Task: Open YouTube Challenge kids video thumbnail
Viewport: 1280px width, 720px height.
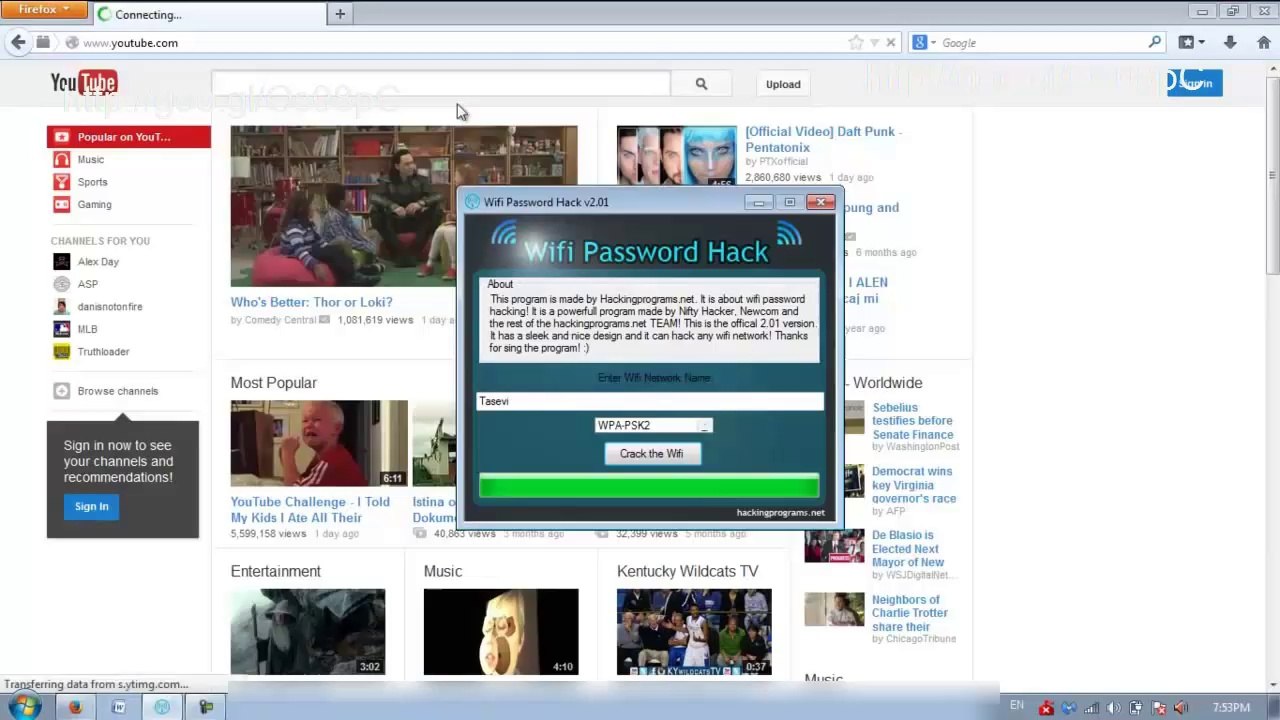Action: pyautogui.click(x=319, y=443)
